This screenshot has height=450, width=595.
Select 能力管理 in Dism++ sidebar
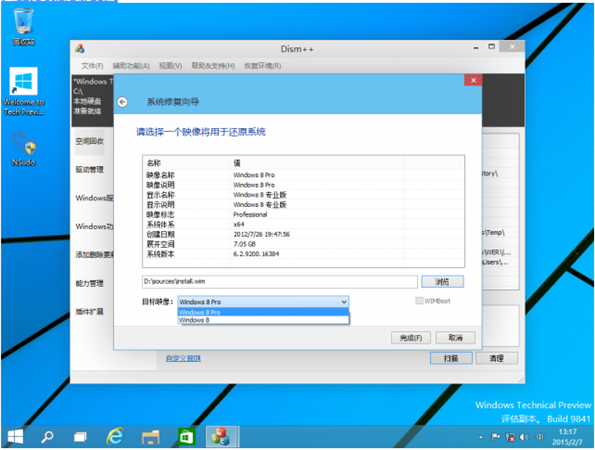(90, 283)
